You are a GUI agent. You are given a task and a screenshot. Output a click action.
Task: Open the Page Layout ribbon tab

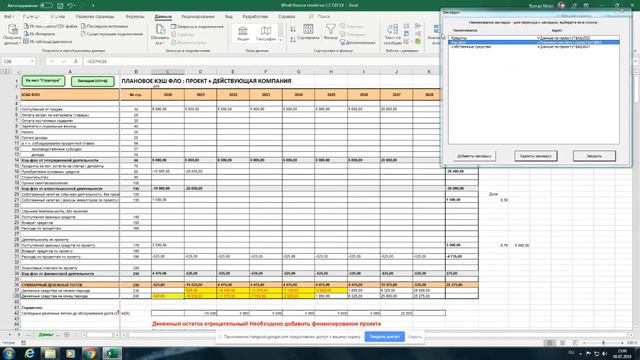point(95,17)
